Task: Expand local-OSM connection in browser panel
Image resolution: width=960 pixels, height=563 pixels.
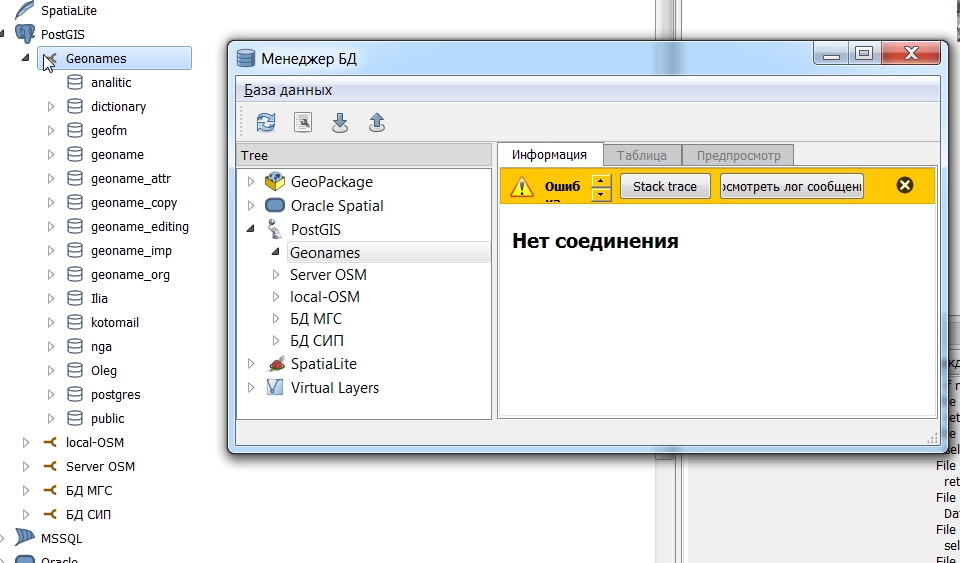Action: click(26, 442)
